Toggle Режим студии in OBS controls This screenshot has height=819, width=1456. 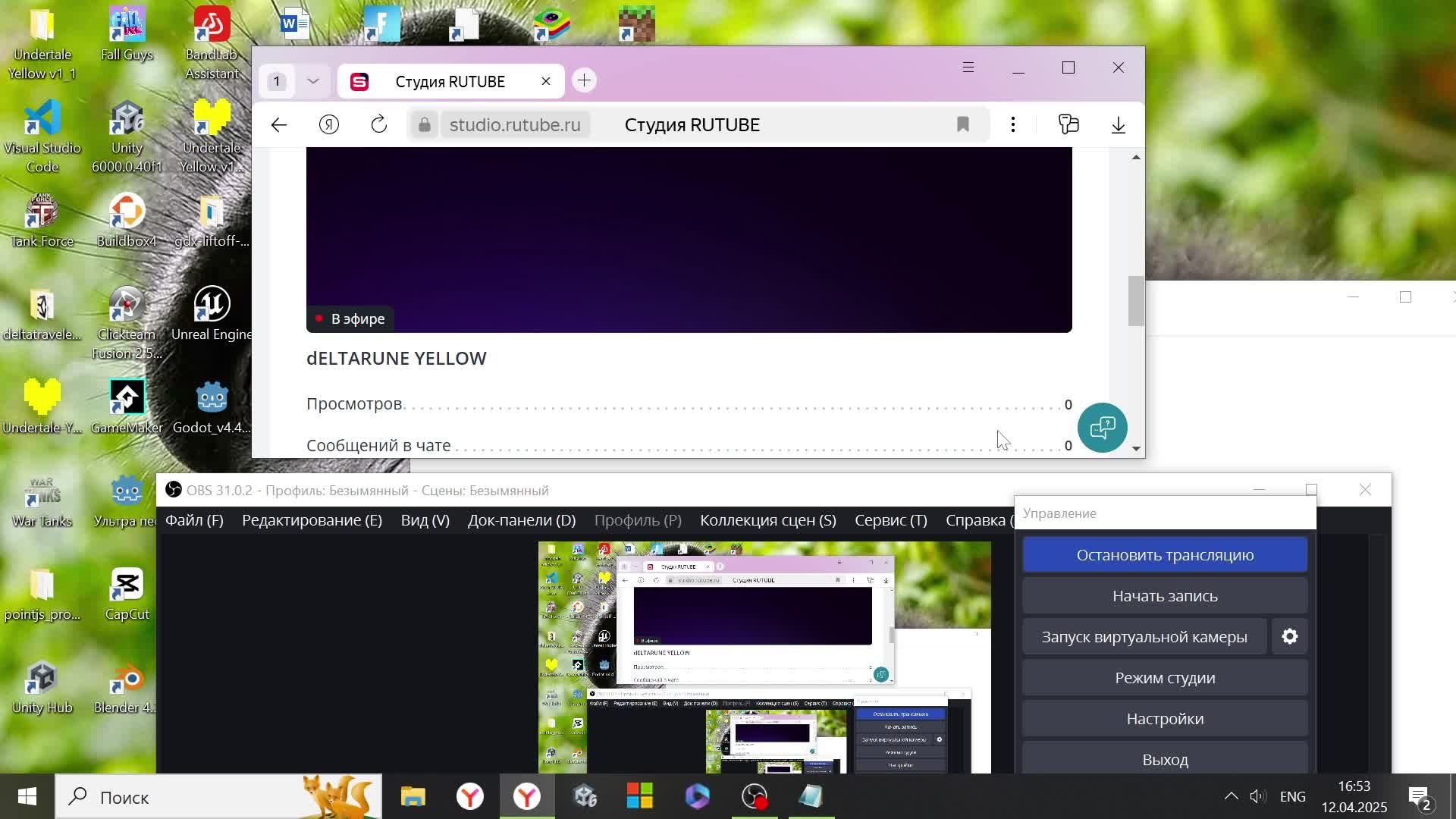click(1165, 678)
